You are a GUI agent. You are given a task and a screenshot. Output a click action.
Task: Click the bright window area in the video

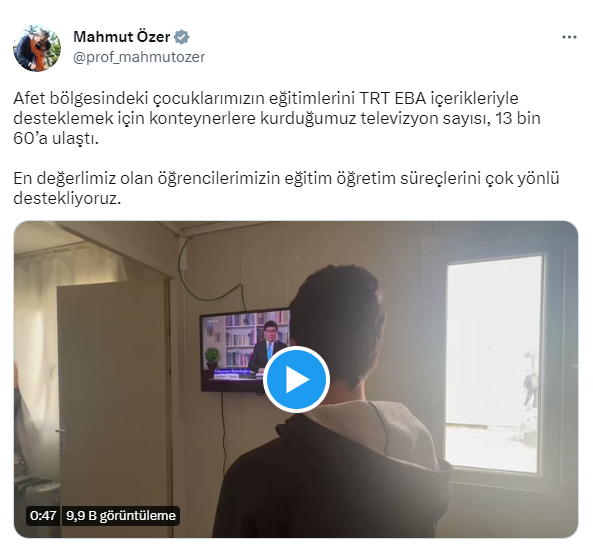494,363
